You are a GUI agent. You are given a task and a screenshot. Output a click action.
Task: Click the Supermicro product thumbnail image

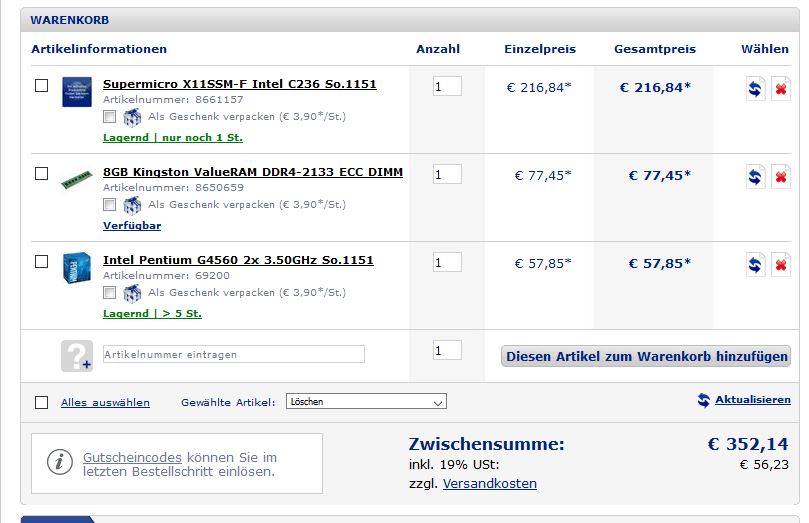[77, 92]
